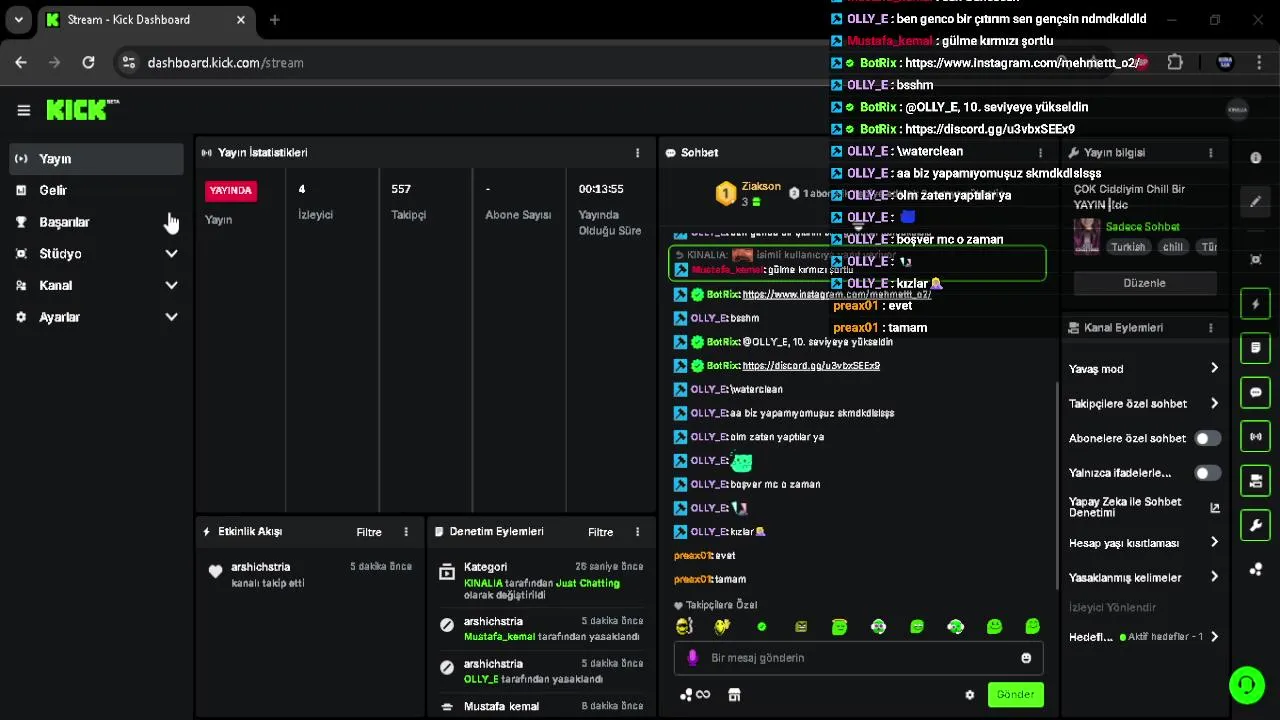The image size is (1280, 720).
Task: Open Denetim Eylemleri panel options menu
Action: pyautogui.click(x=637, y=532)
